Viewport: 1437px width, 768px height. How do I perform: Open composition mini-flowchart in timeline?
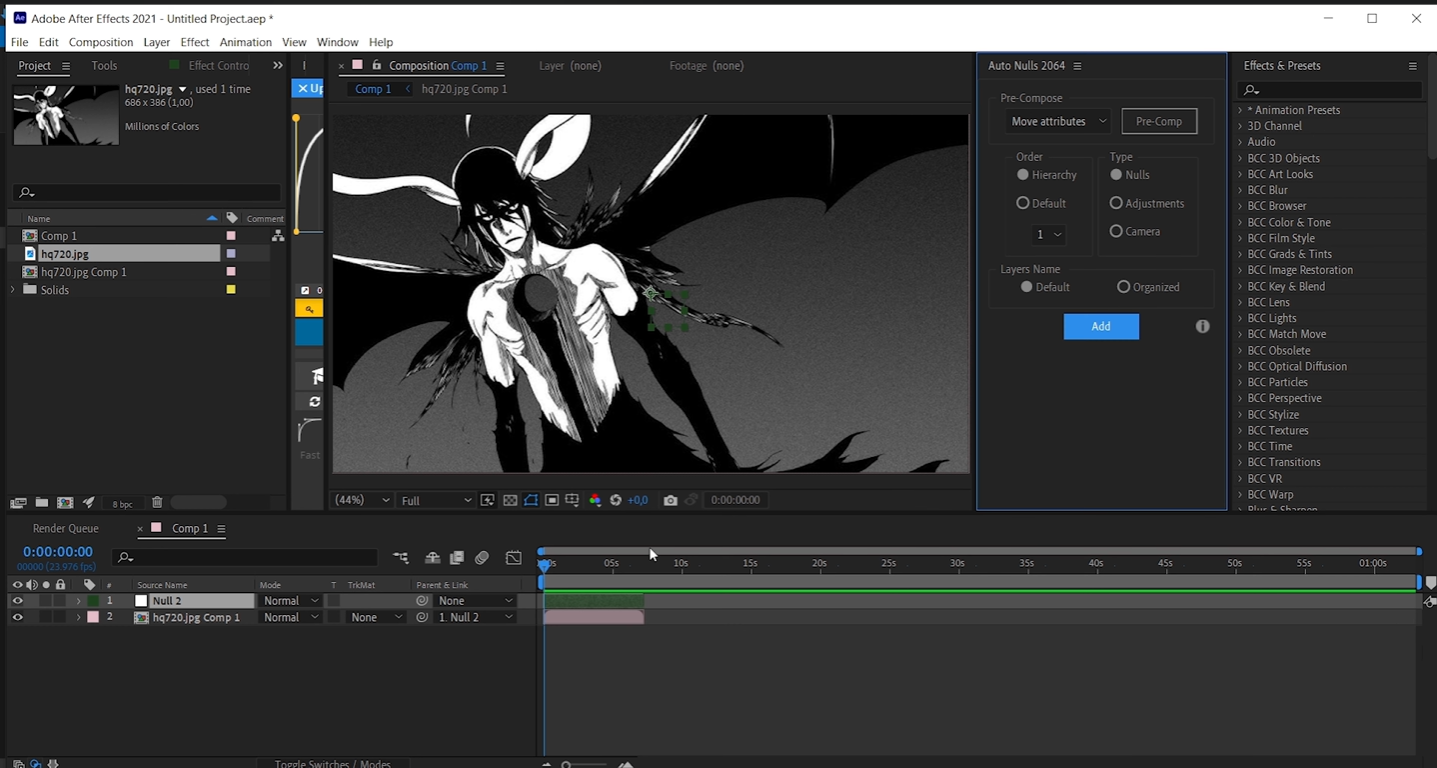click(x=401, y=558)
